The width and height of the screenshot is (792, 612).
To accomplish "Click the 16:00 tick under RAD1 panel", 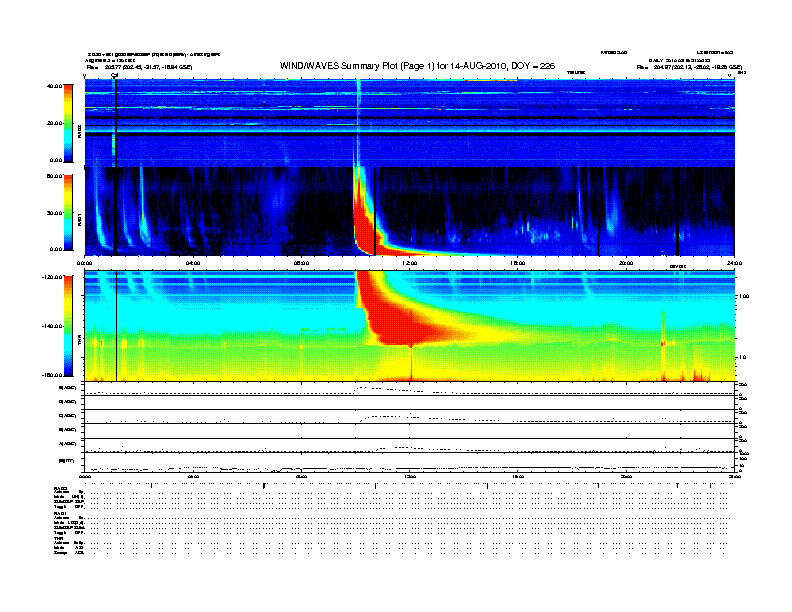I will [518, 263].
